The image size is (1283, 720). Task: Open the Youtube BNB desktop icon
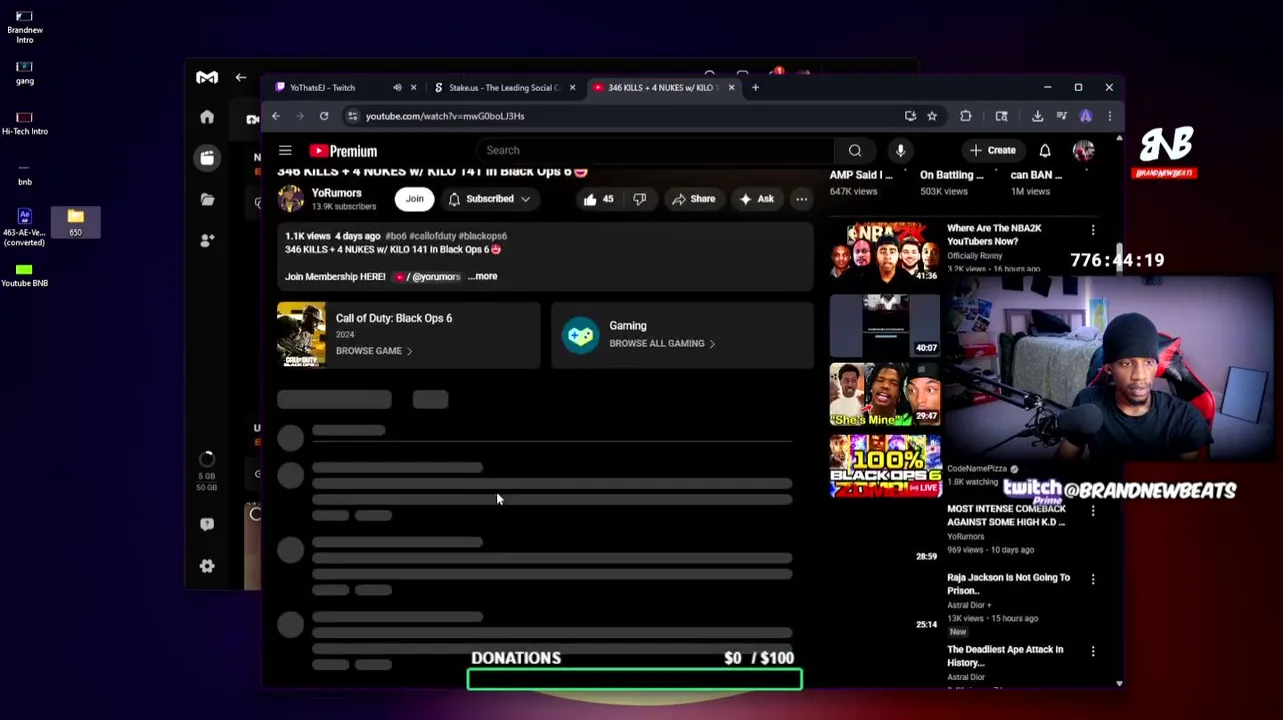24,275
